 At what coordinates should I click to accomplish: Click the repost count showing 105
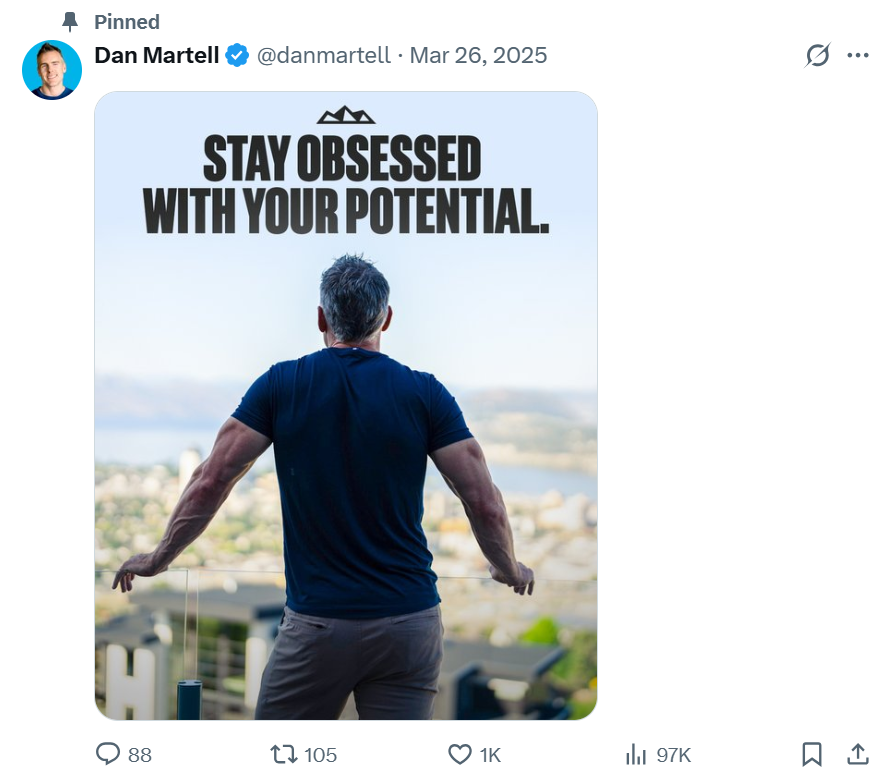point(318,756)
